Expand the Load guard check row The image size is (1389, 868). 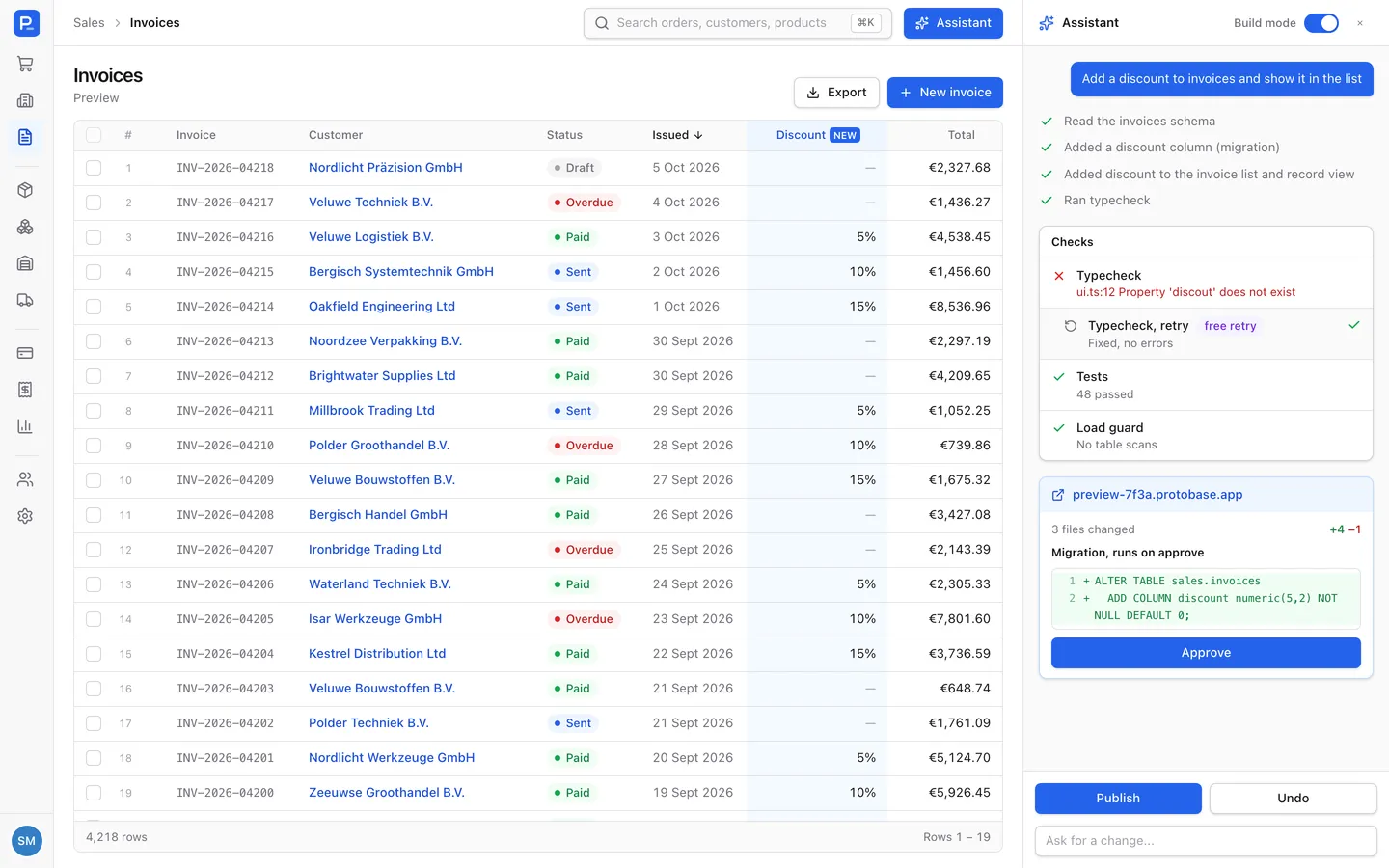point(1206,436)
